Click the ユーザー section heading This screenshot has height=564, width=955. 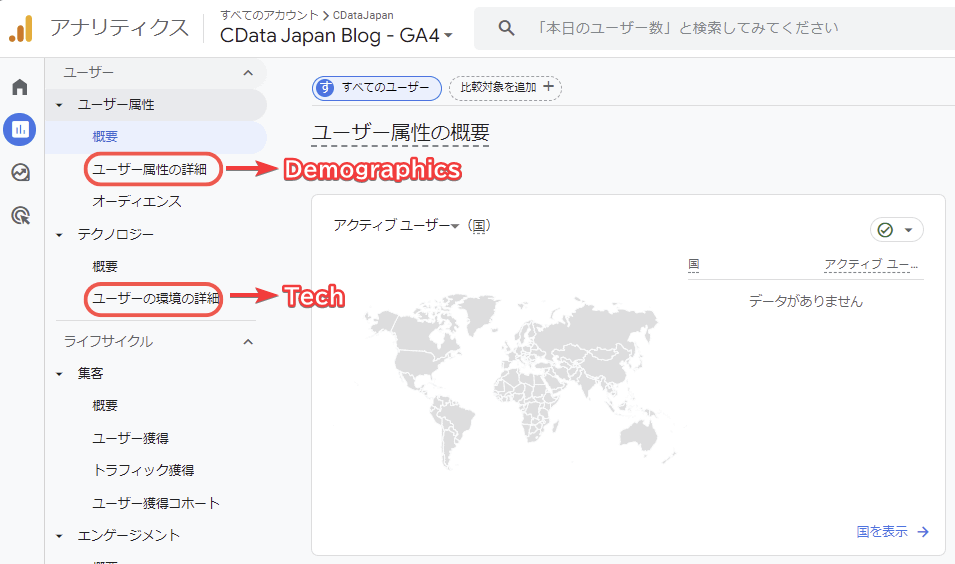(x=89, y=72)
